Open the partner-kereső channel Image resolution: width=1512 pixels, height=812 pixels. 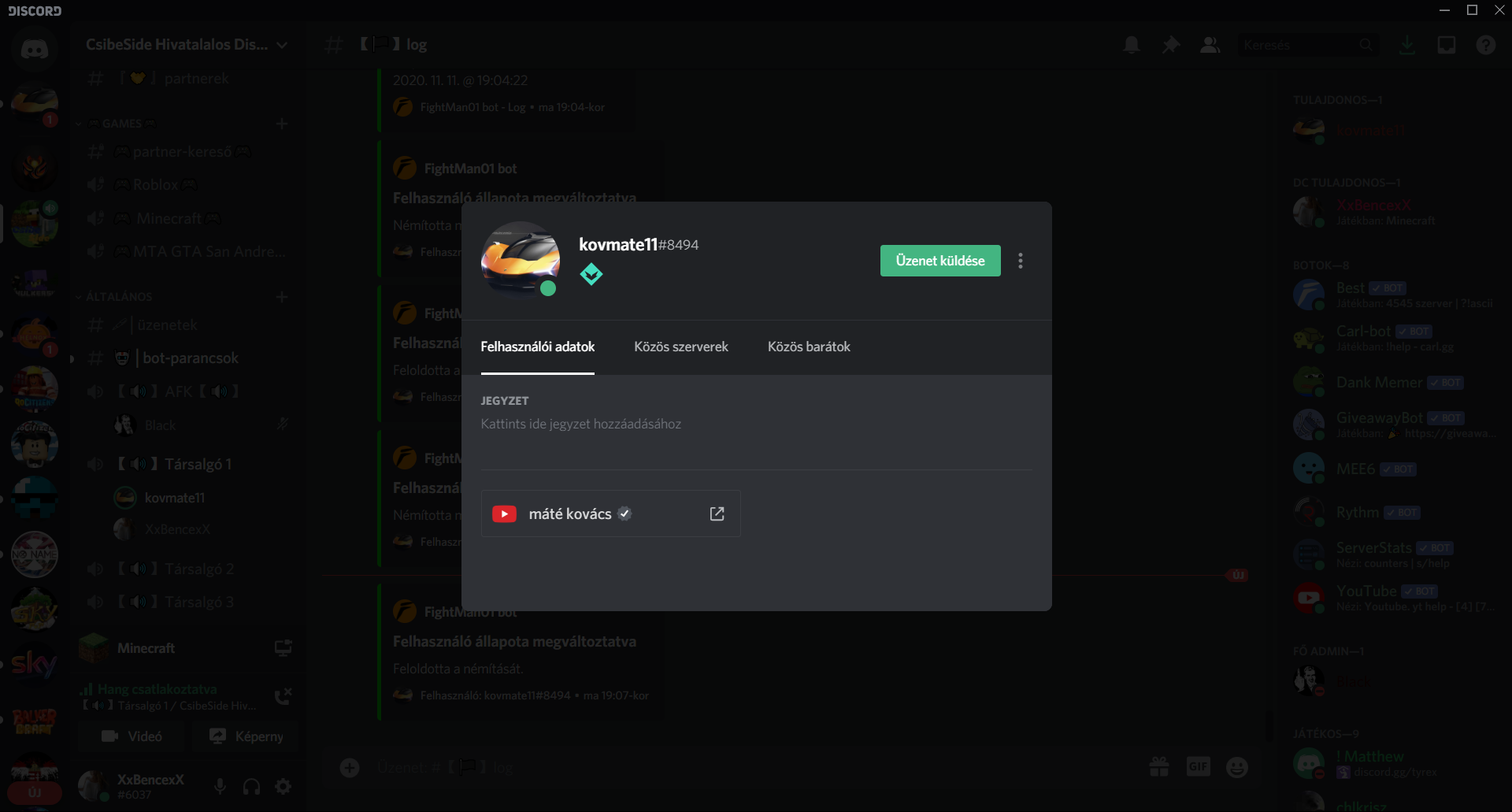tap(189, 151)
